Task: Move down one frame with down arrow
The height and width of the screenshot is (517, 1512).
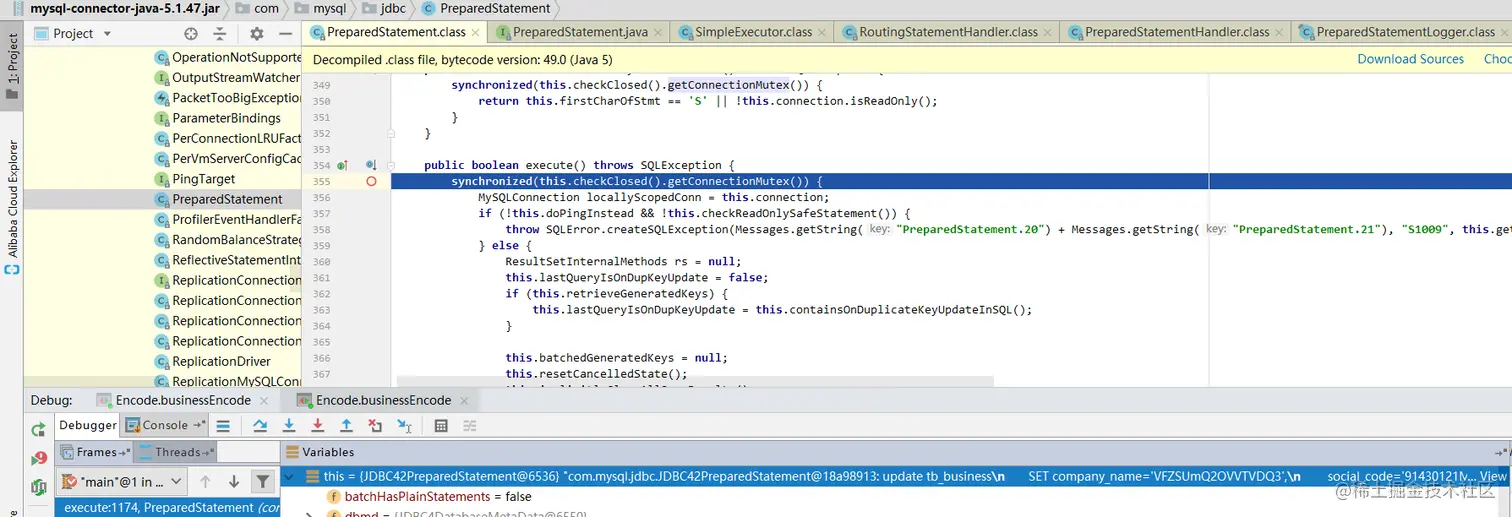Action: tap(234, 481)
